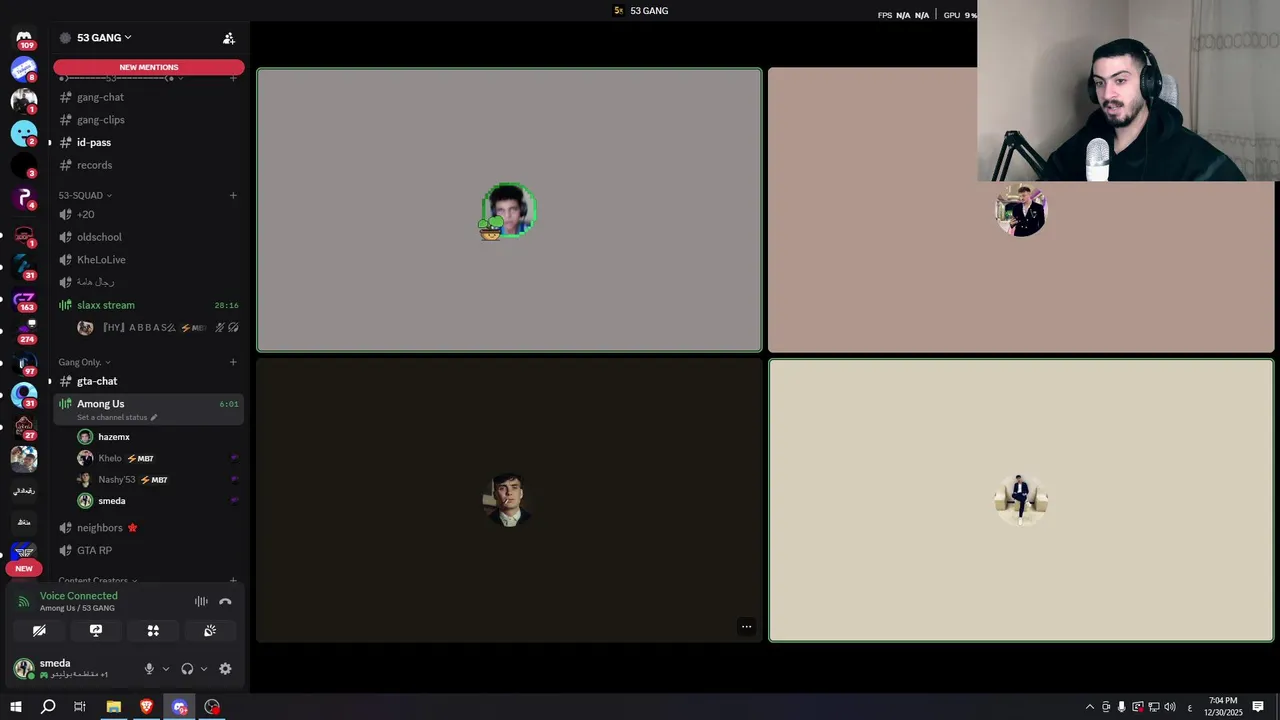Screen dimensions: 1280x720
Task: Set a channel status edit link
Action: point(117,417)
